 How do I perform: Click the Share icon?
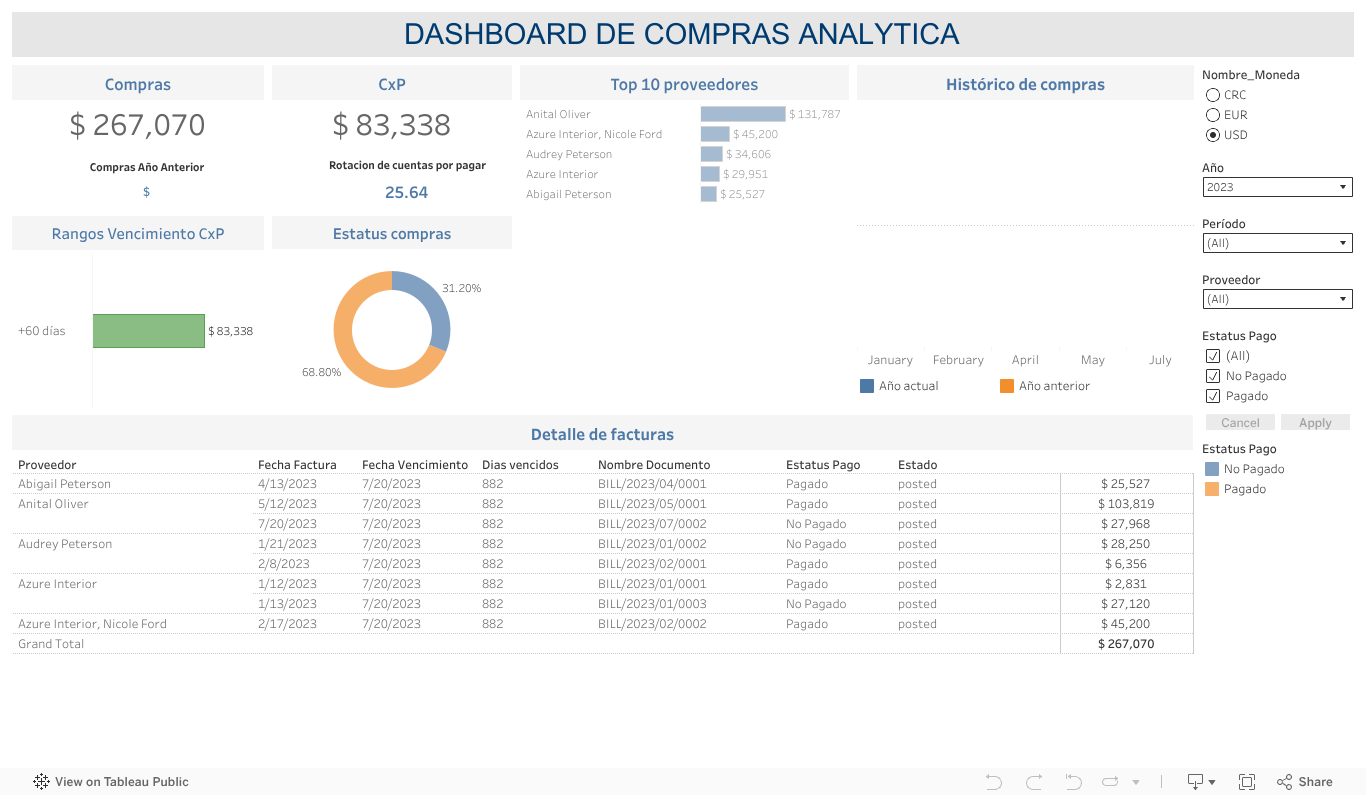1304,782
